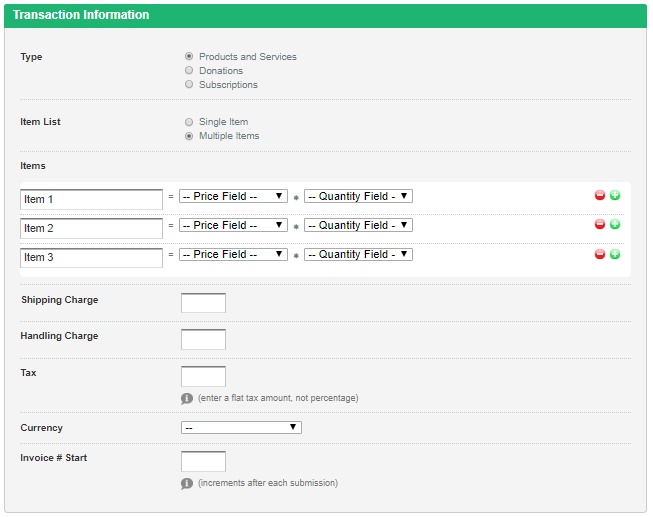Focus the Handling Charge text field

click(x=203, y=340)
